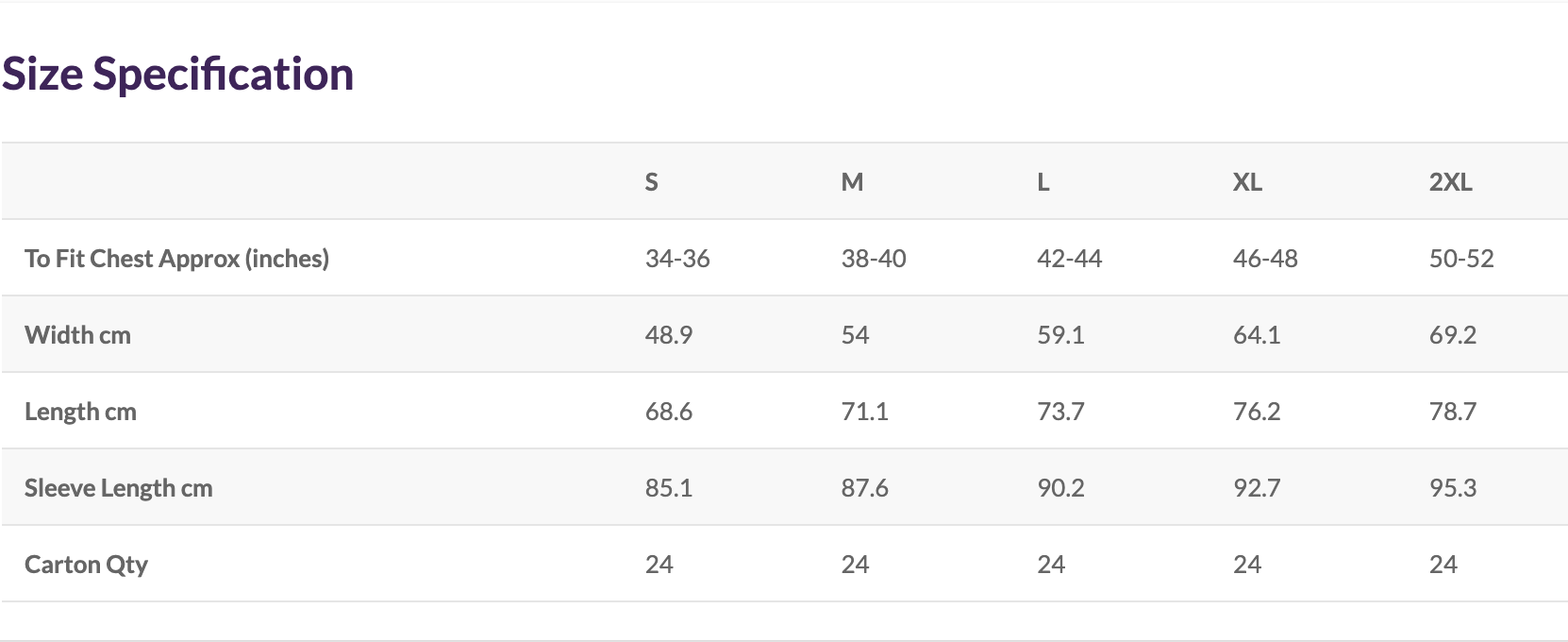The height and width of the screenshot is (642, 1568).
Task: Click the 76.2 length value
Action: pyautogui.click(x=1257, y=412)
